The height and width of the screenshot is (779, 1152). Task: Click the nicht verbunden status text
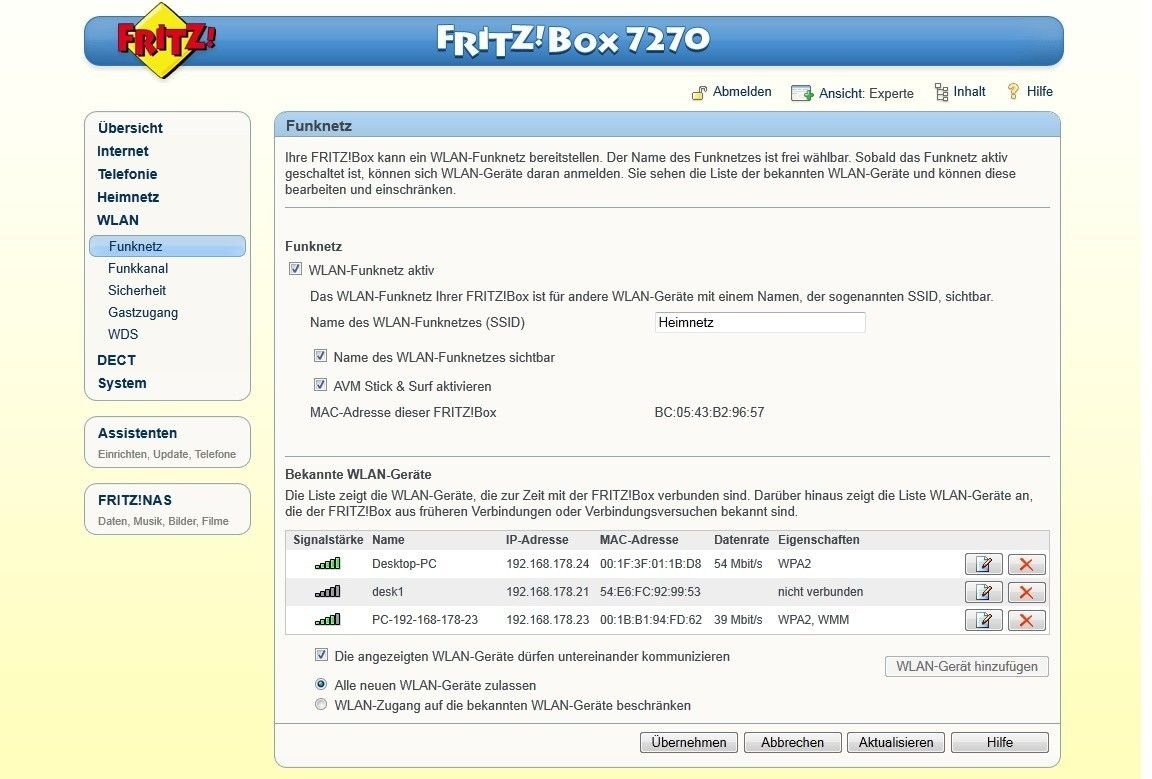click(821, 592)
